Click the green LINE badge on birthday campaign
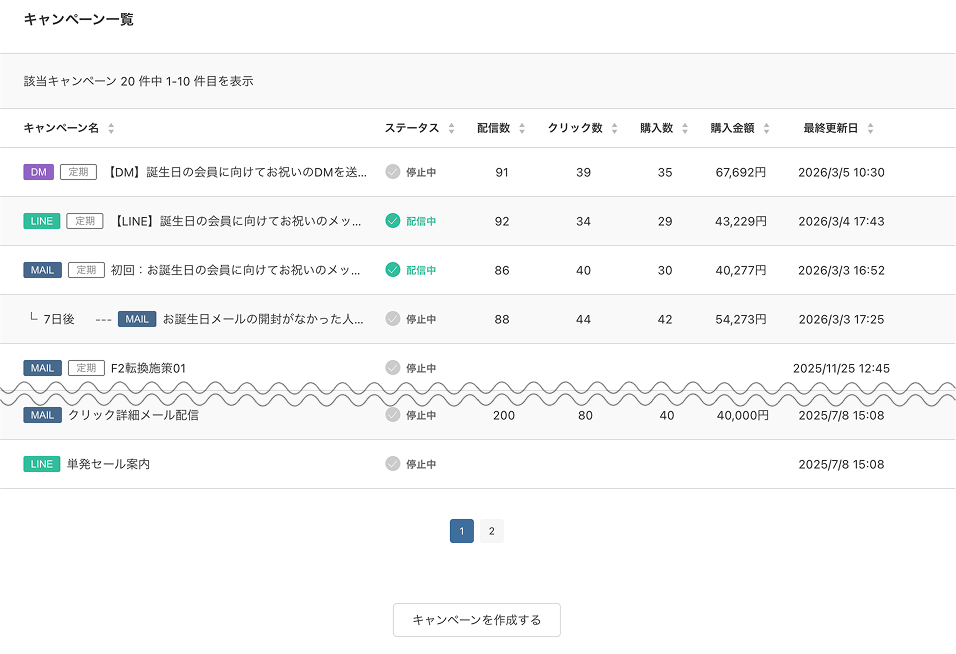The height and width of the screenshot is (654, 956). point(42,221)
